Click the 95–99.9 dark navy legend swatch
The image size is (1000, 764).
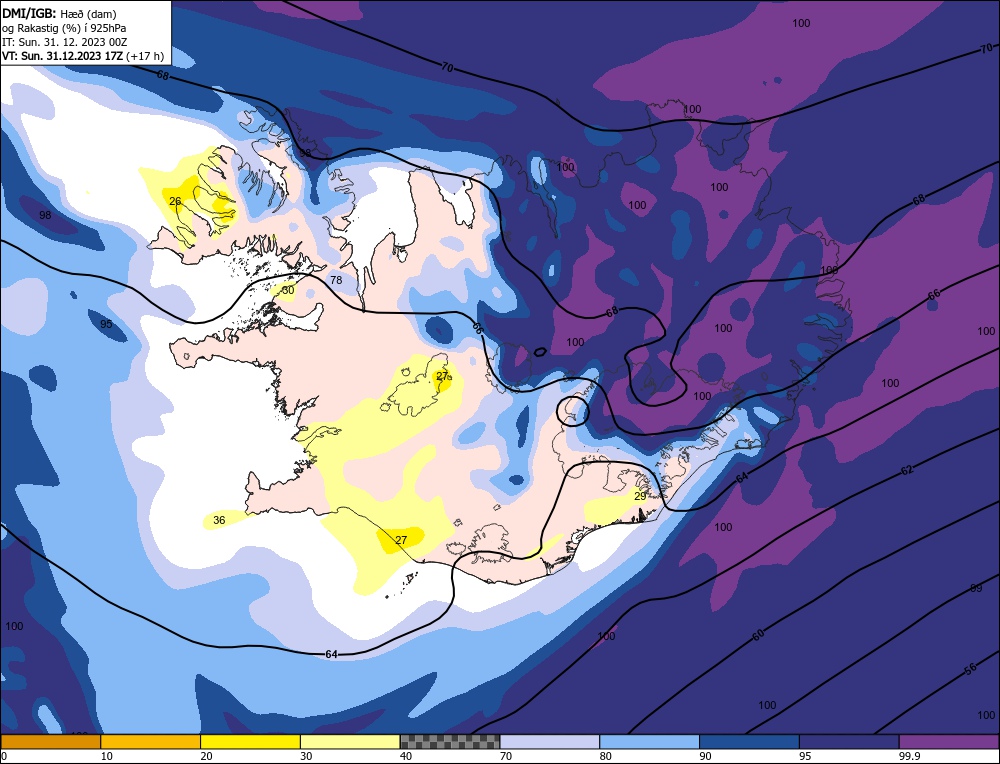(849, 742)
